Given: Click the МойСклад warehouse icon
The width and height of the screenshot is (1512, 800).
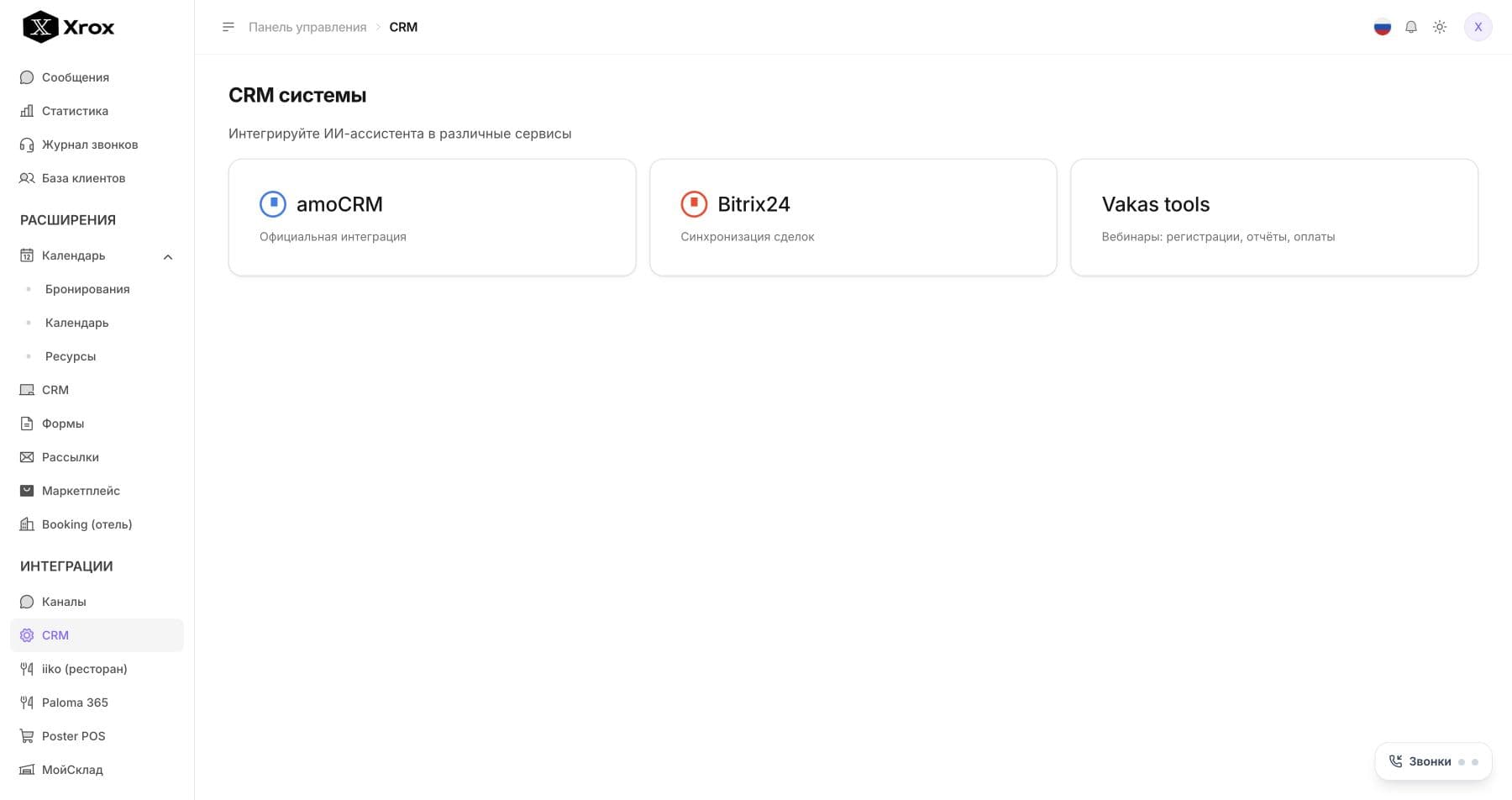Looking at the screenshot, I should pyautogui.click(x=27, y=770).
